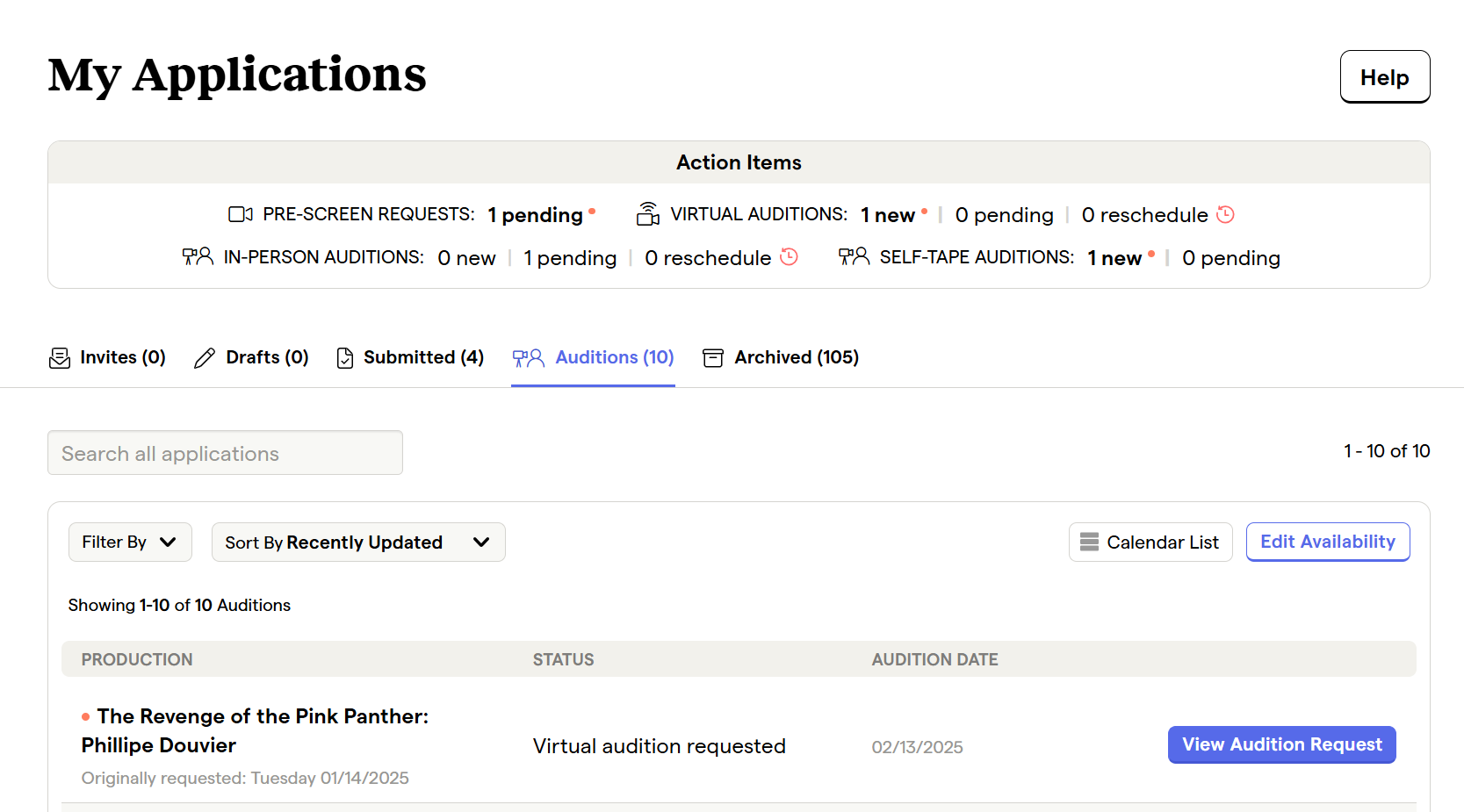Click the self-tape auditions icon
This screenshot has height=812, width=1464.
click(x=854, y=256)
